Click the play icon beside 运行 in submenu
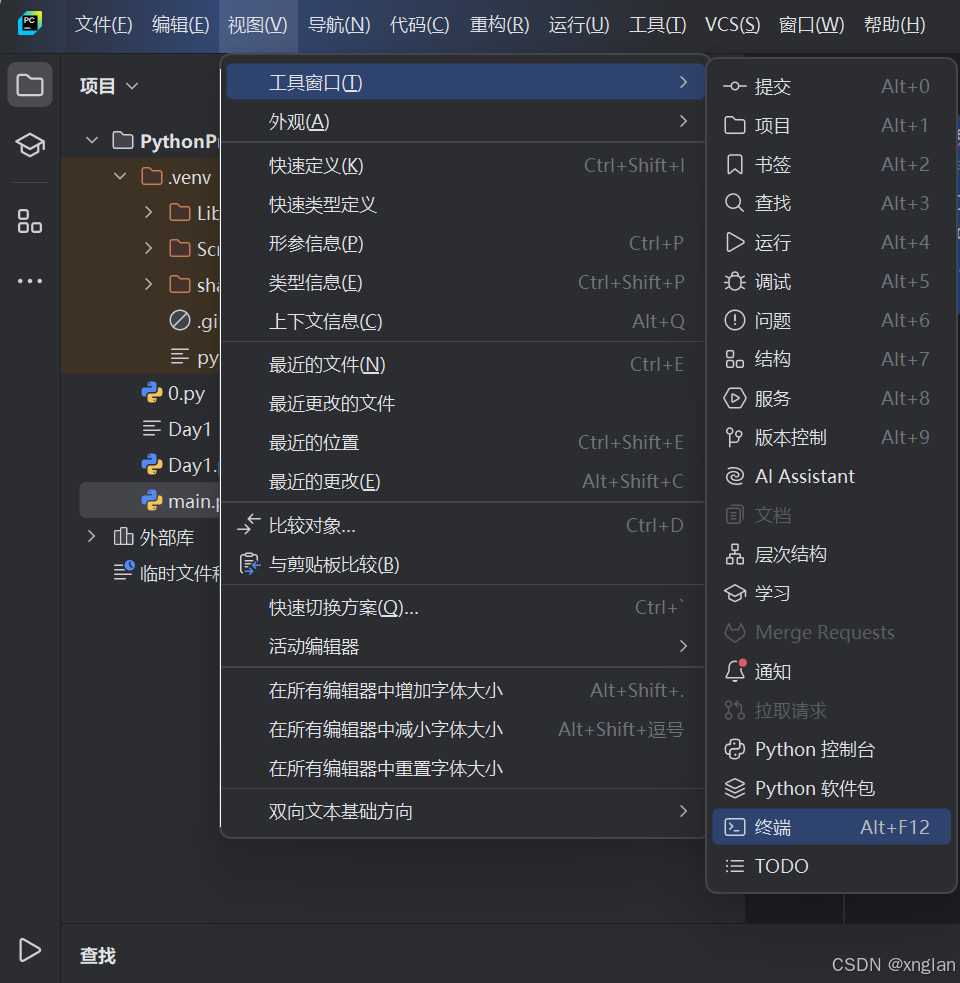This screenshot has height=983, width=960. click(734, 242)
